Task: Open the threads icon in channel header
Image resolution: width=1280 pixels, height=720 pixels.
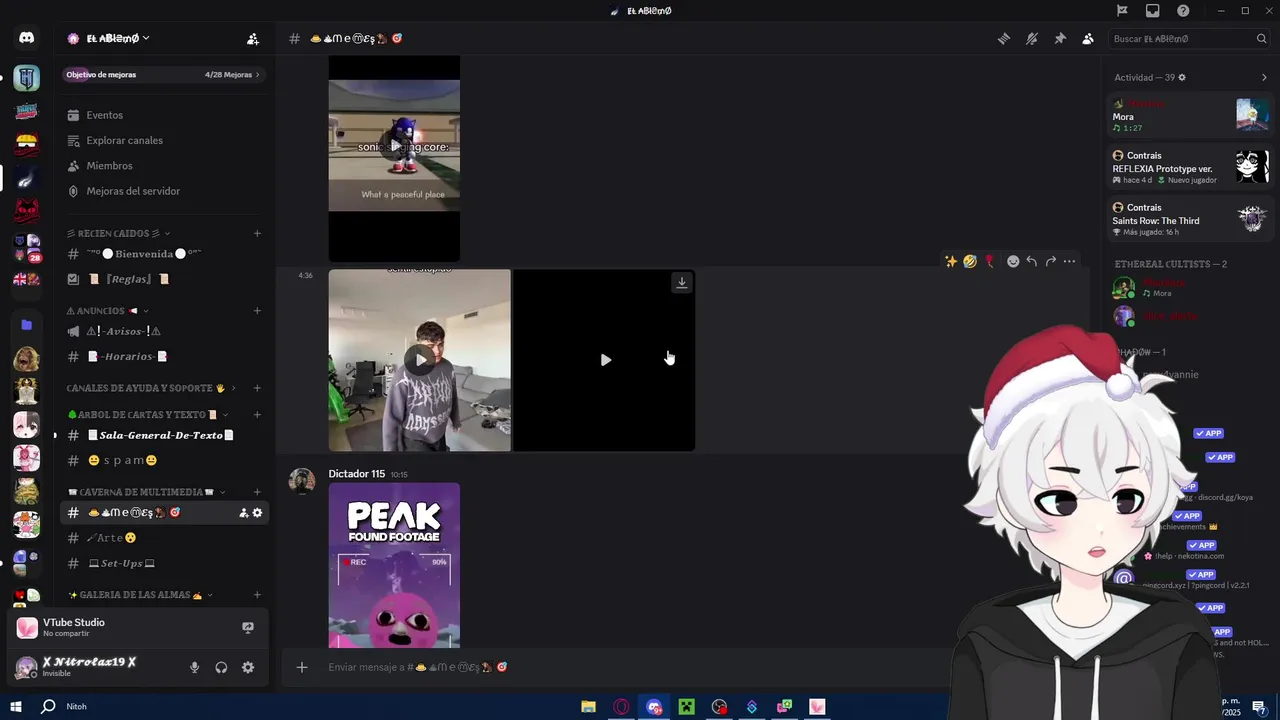Action: (x=1004, y=39)
